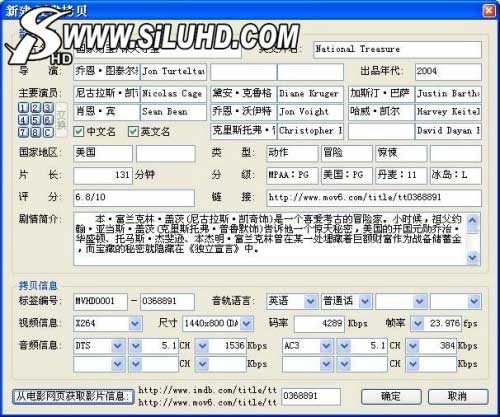Expand the X264 video codec dropdown

tap(135, 323)
